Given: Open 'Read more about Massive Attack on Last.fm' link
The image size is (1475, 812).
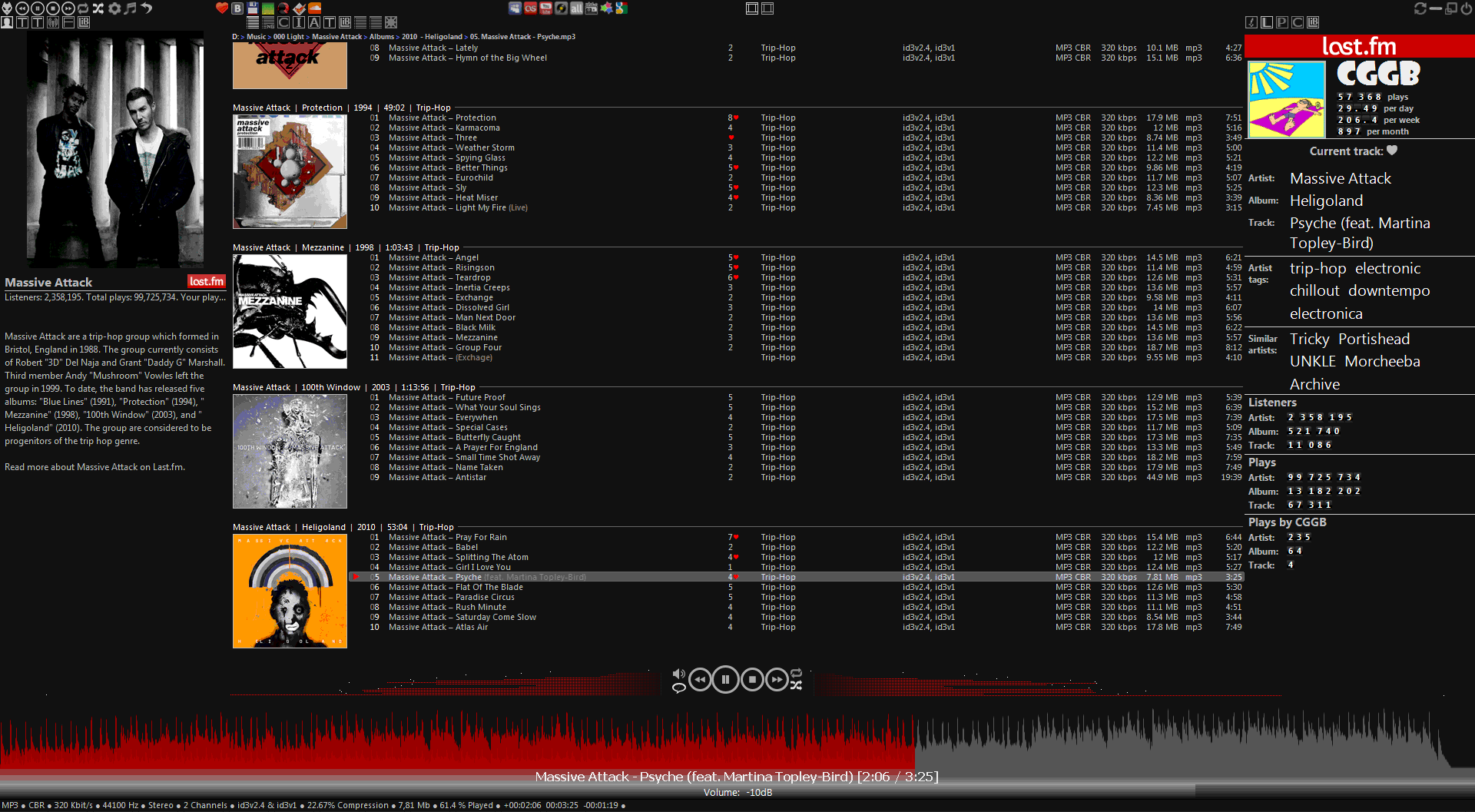Looking at the screenshot, I should [94, 467].
